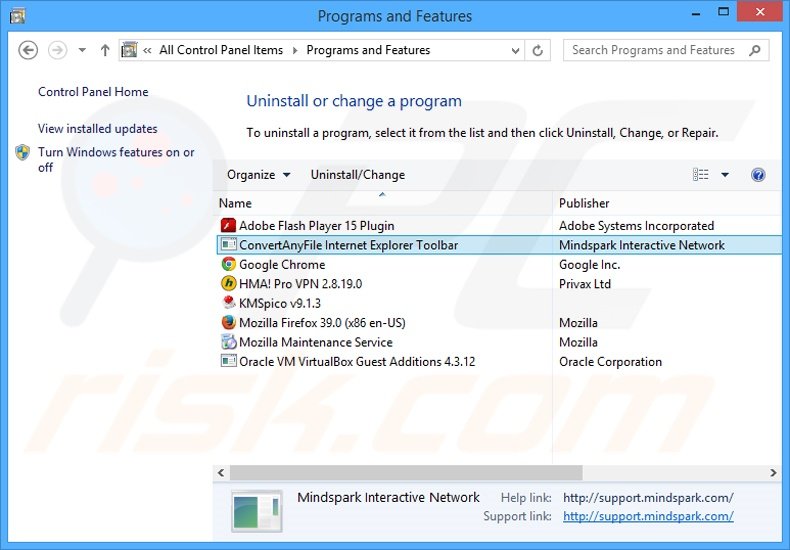Expand the hidden breadcrumb chevrons
Viewport: 790px width, 550px height.
click(x=147, y=50)
